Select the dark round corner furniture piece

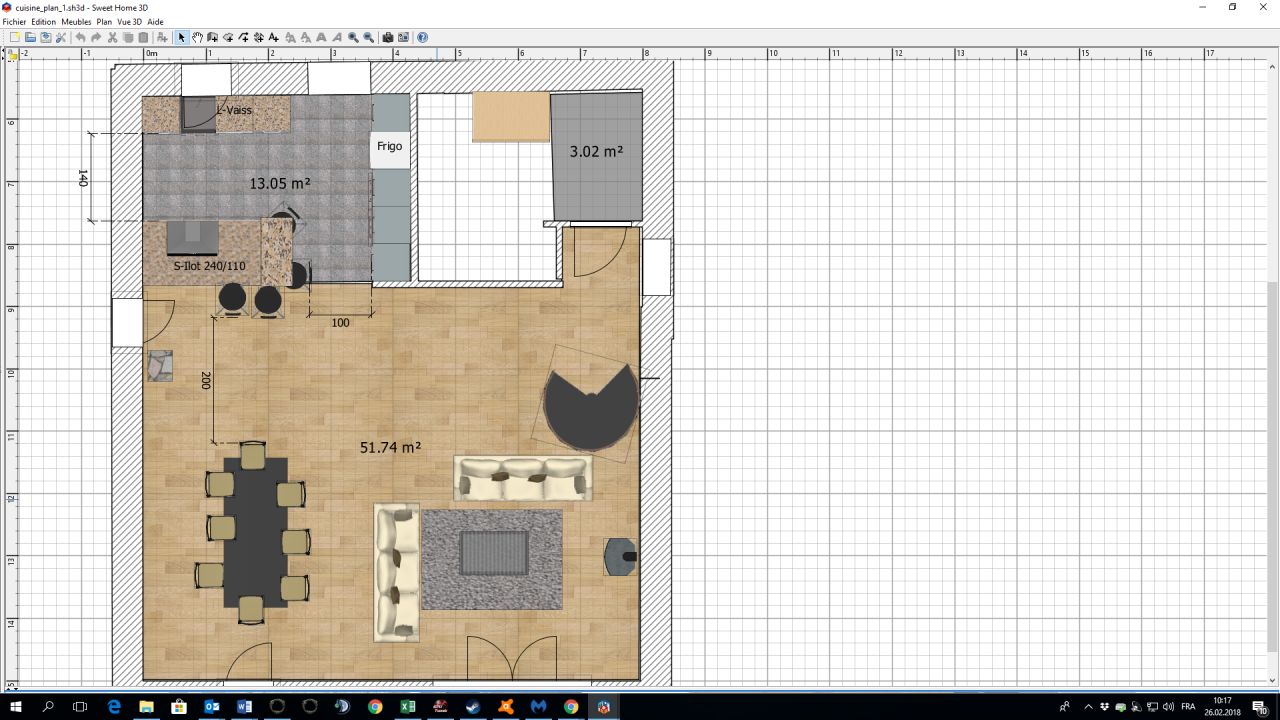coord(591,407)
